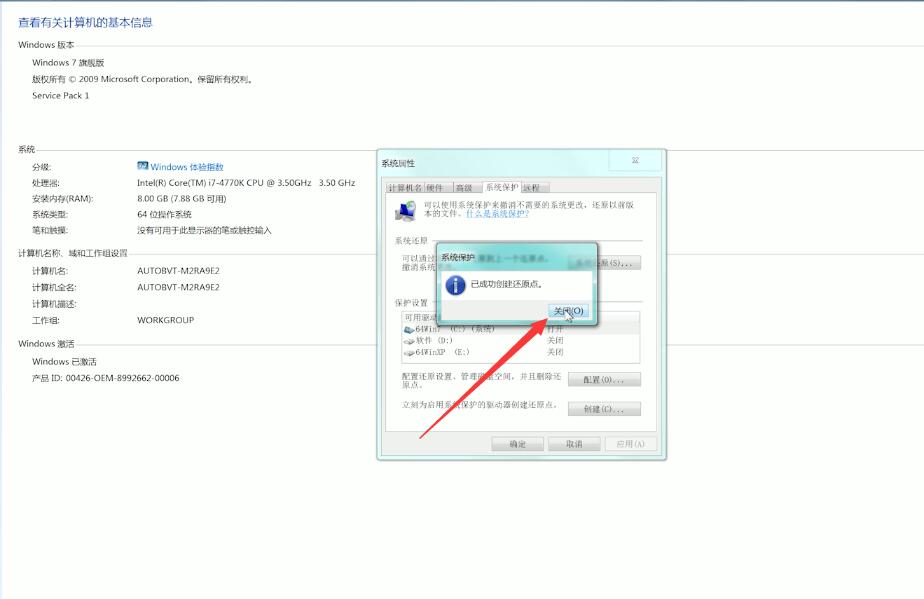Screen dimensions: 924x599
Task: Click the 64 位操作系统 system type value
Action: click(164, 215)
